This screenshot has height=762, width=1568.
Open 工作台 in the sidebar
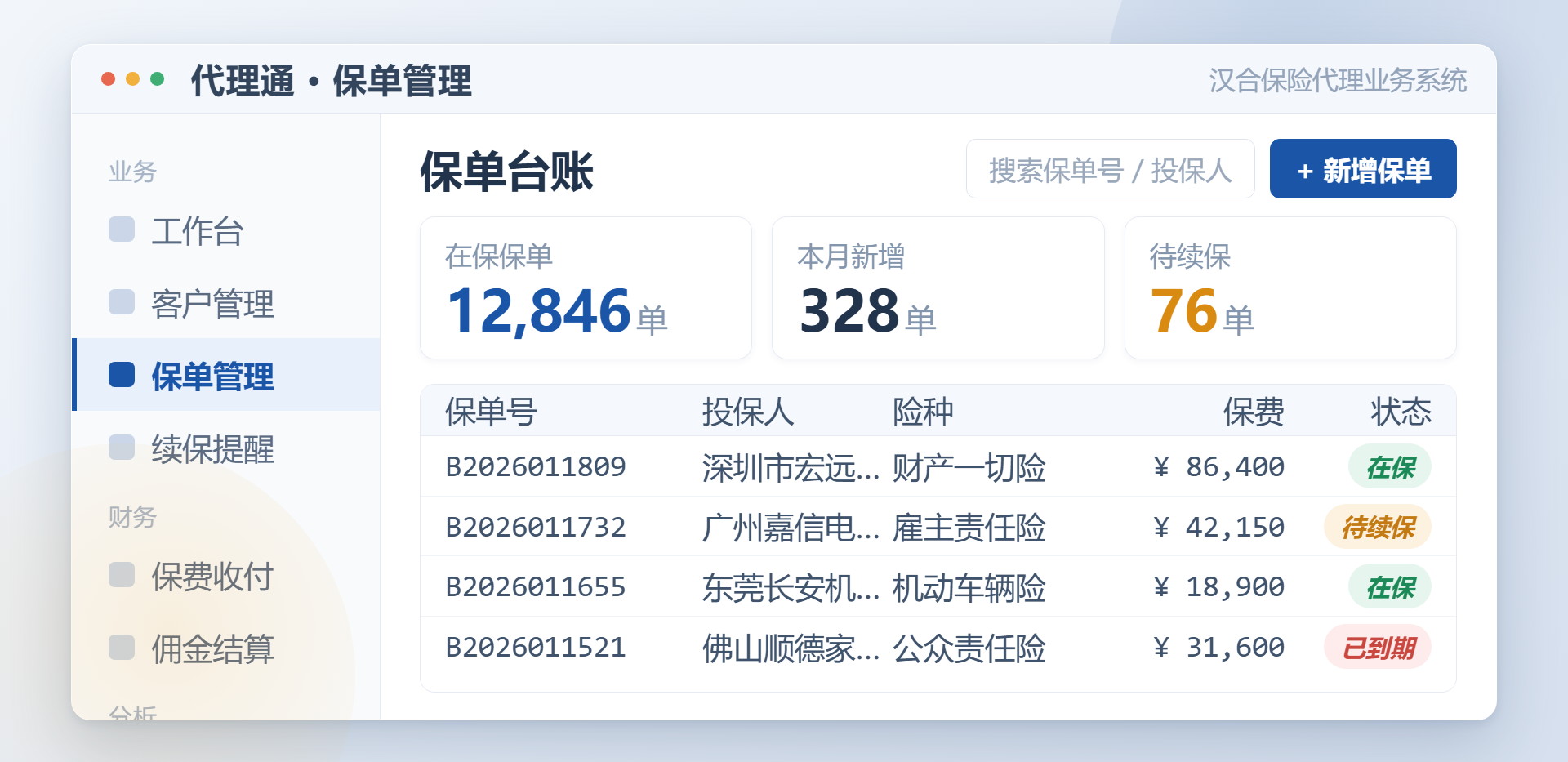(x=226, y=230)
